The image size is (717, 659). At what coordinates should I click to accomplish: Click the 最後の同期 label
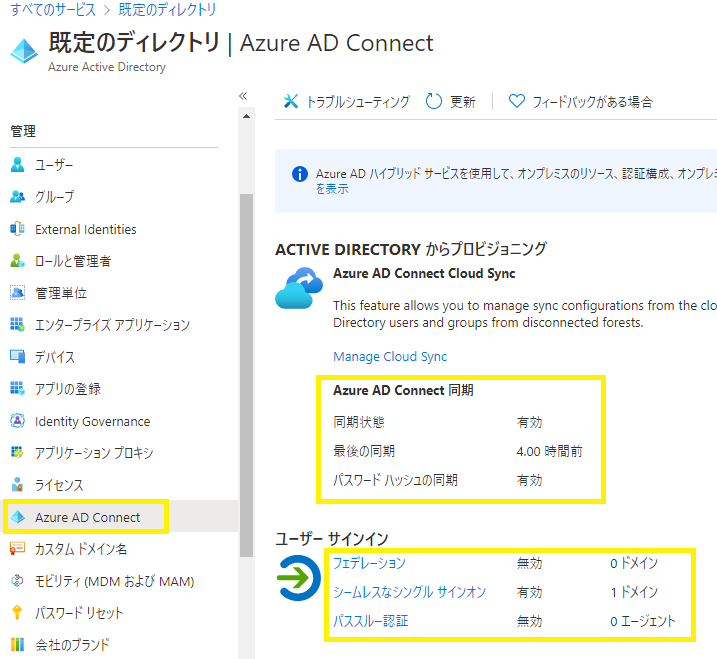364,451
